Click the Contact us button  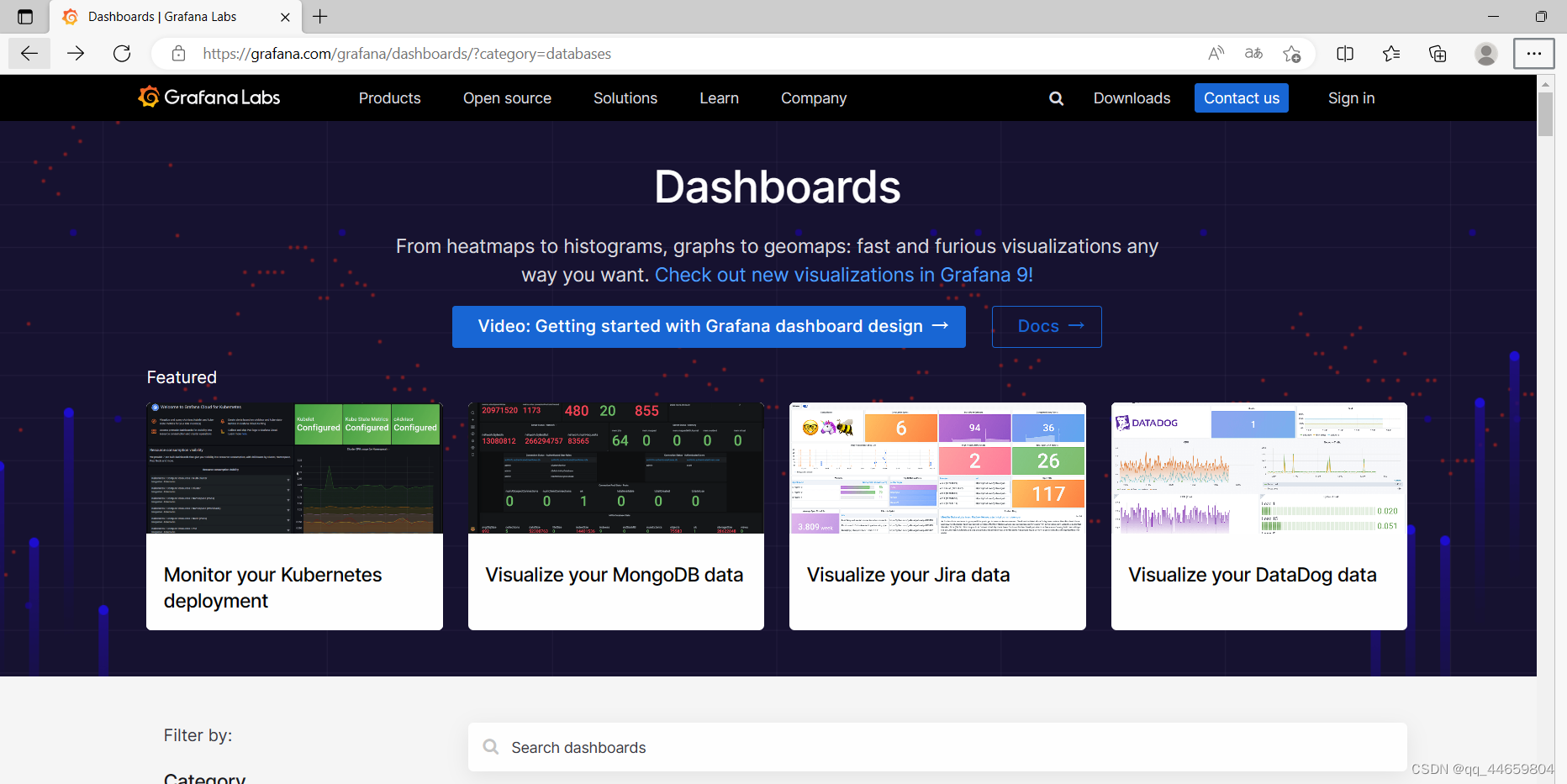point(1242,98)
